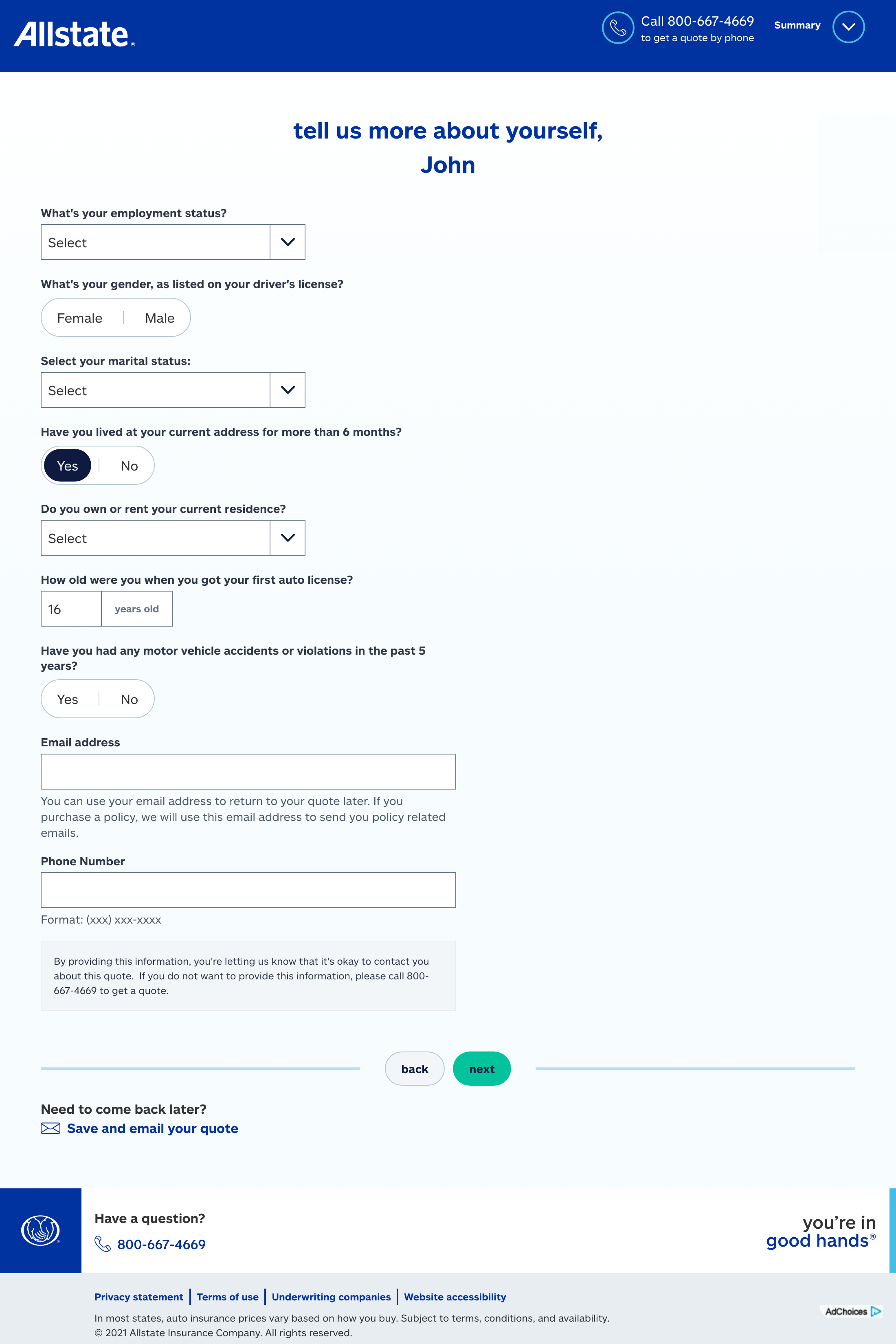Viewport: 896px width, 1344px height.
Task: Open the marital status dropdown
Action: click(x=173, y=390)
